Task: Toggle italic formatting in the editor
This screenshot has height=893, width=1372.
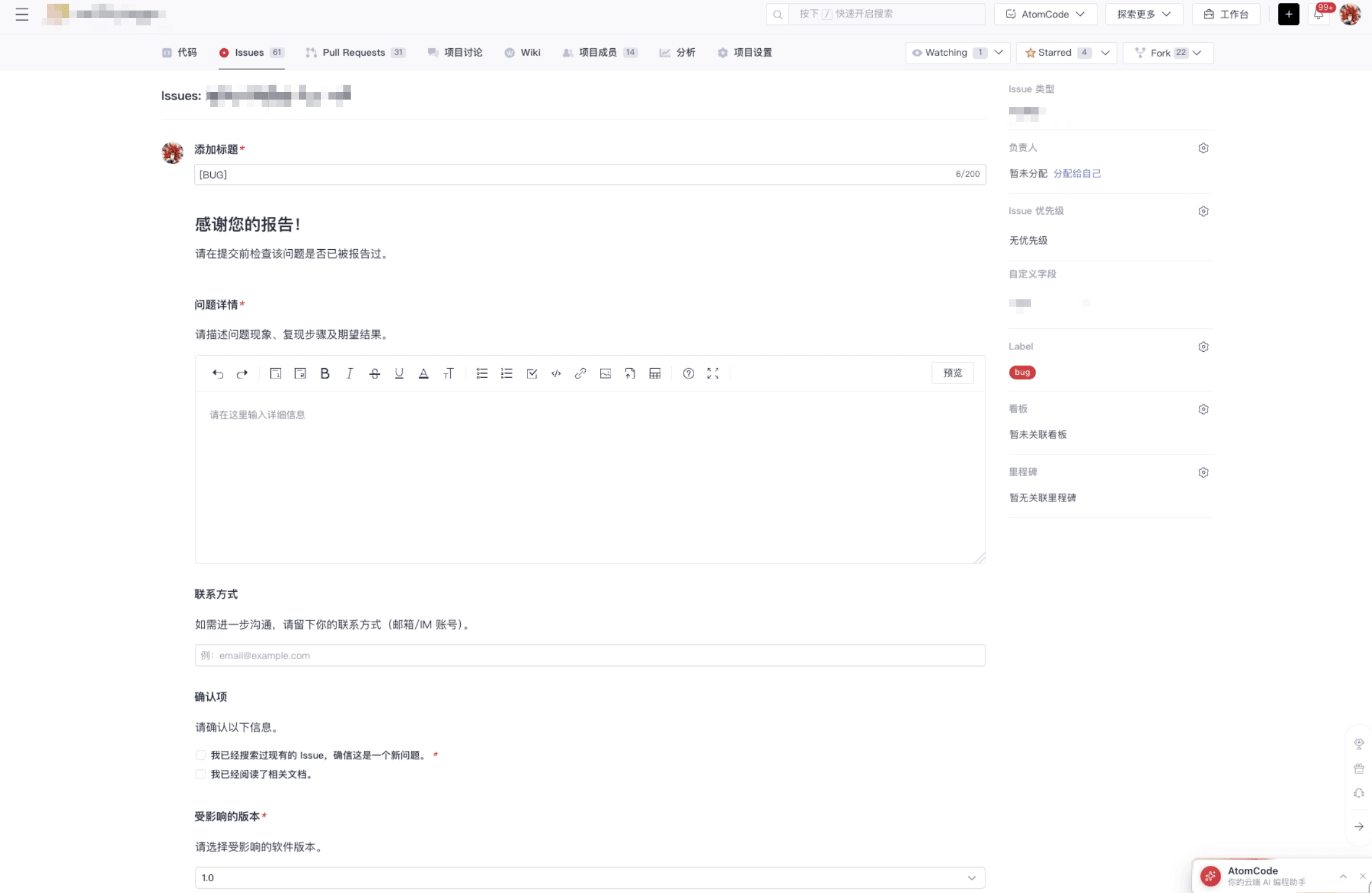Action: coord(349,374)
